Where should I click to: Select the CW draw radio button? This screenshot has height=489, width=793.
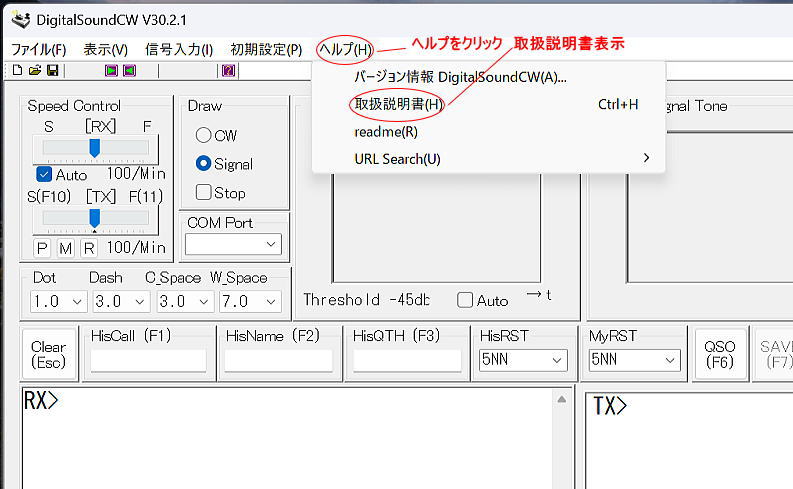(203, 135)
